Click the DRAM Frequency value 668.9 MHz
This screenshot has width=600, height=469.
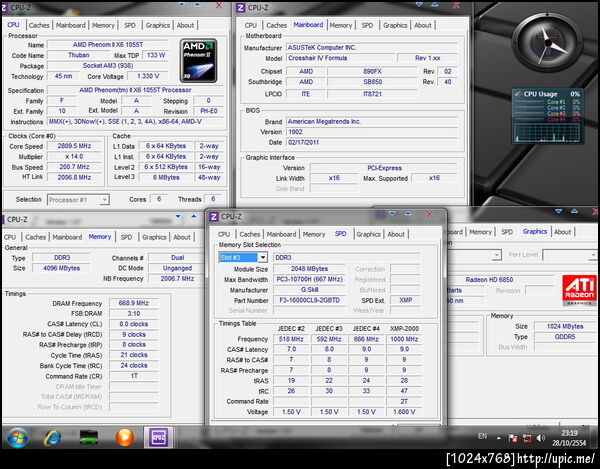tap(134, 303)
